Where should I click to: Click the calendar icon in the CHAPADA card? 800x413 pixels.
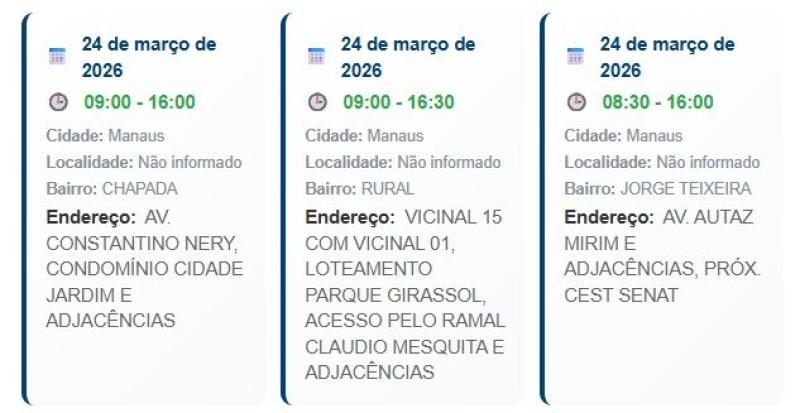pos(57,57)
